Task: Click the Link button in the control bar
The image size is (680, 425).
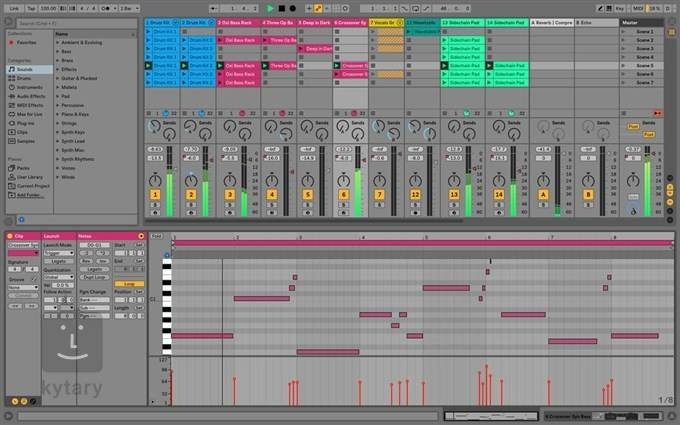Action: (14, 8)
